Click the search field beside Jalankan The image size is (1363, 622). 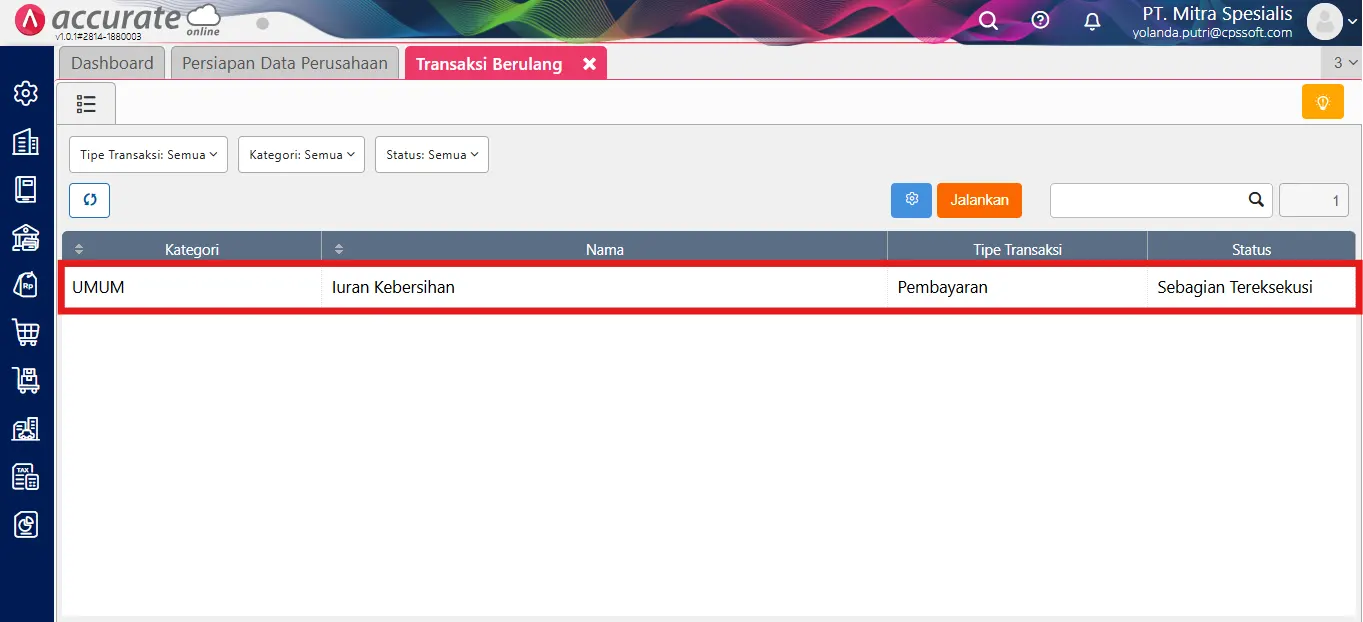pyautogui.click(x=1148, y=200)
